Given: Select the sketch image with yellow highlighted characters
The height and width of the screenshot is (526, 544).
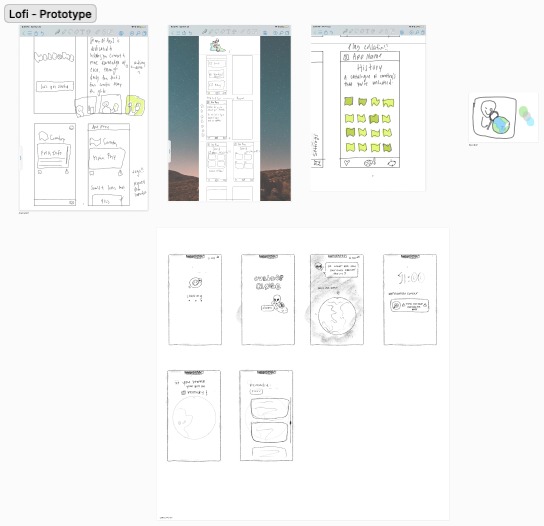Looking at the screenshot, I should click(x=84, y=118).
